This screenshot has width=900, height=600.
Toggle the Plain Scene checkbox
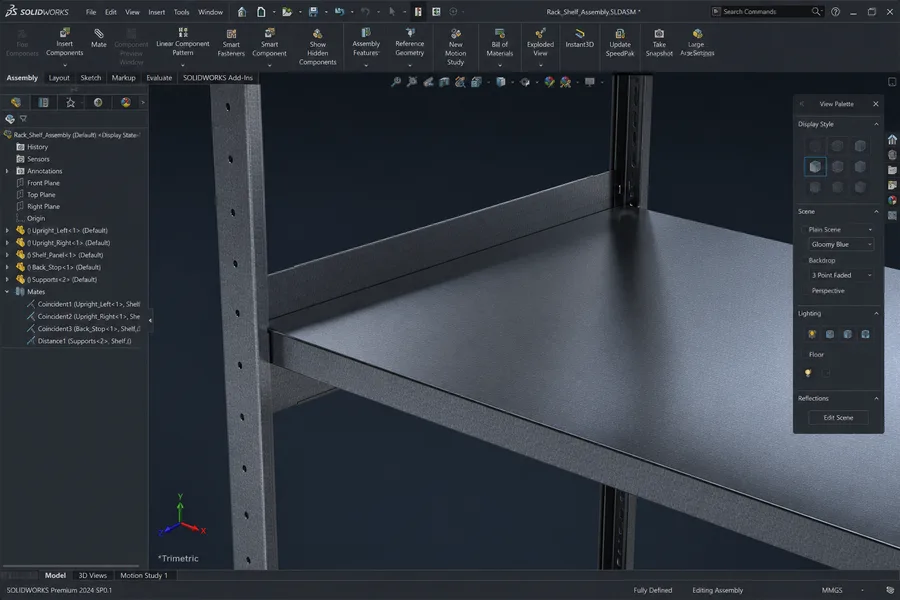coord(804,229)
